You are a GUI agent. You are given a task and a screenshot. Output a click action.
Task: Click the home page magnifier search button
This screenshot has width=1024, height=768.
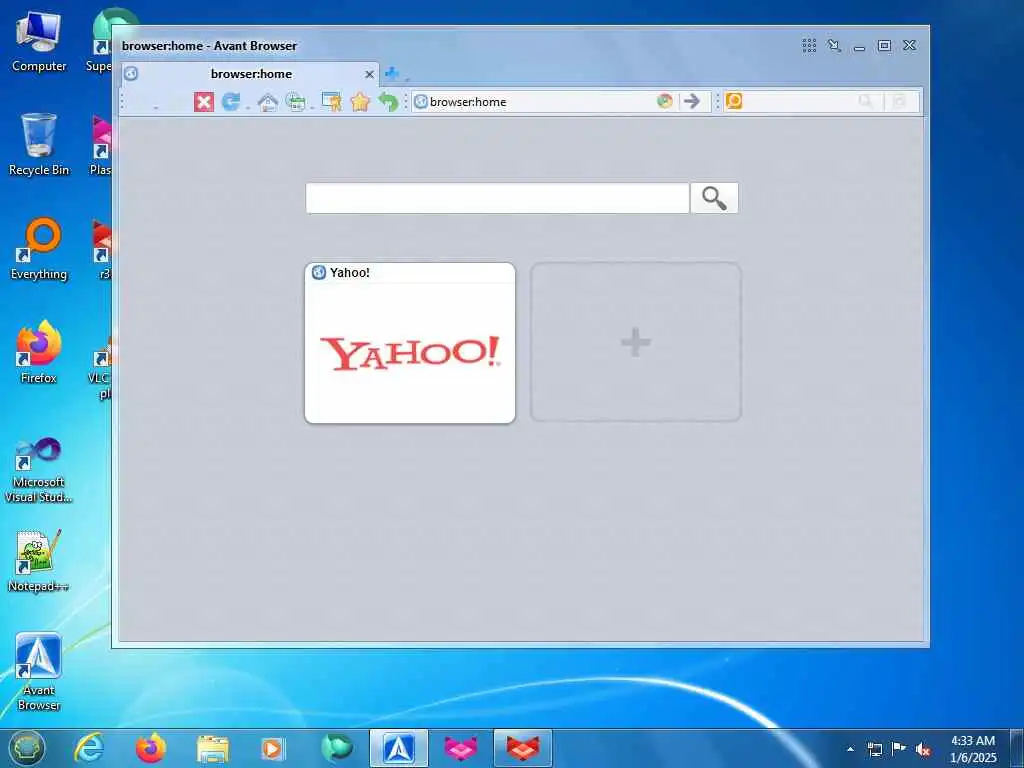tap(714, 198)
